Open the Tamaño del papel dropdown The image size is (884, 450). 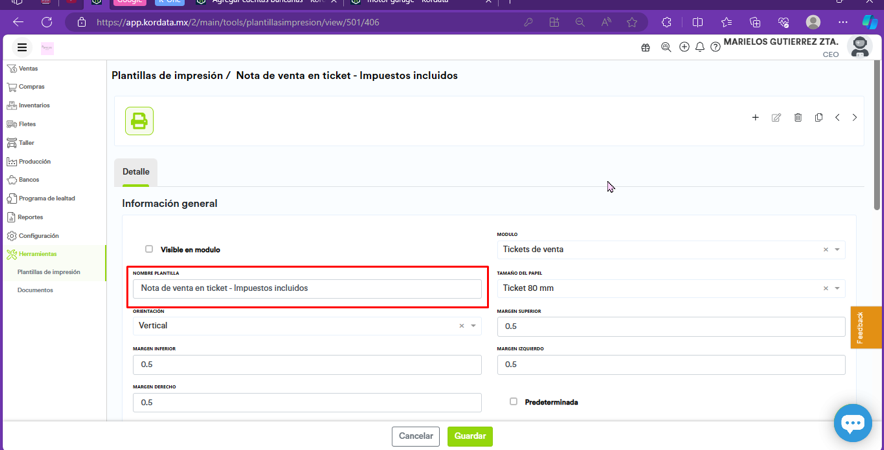[837, 288]
